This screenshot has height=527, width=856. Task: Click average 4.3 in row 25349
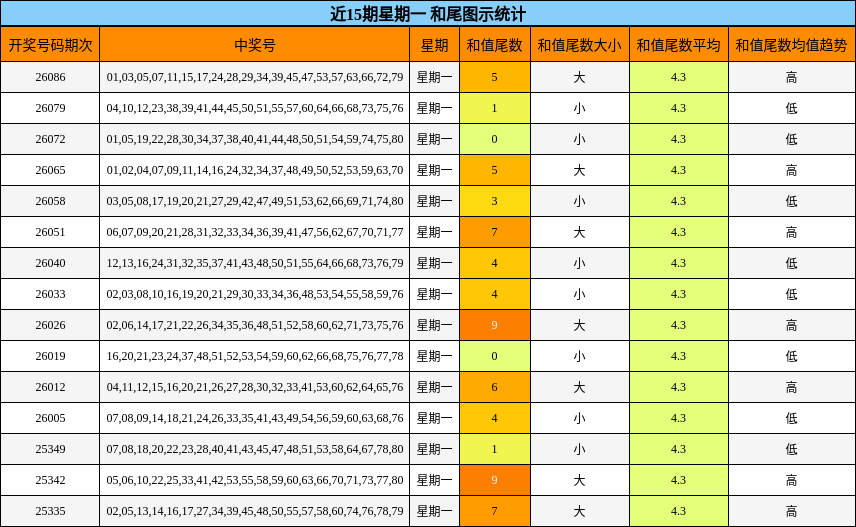[x=679, y=449]
